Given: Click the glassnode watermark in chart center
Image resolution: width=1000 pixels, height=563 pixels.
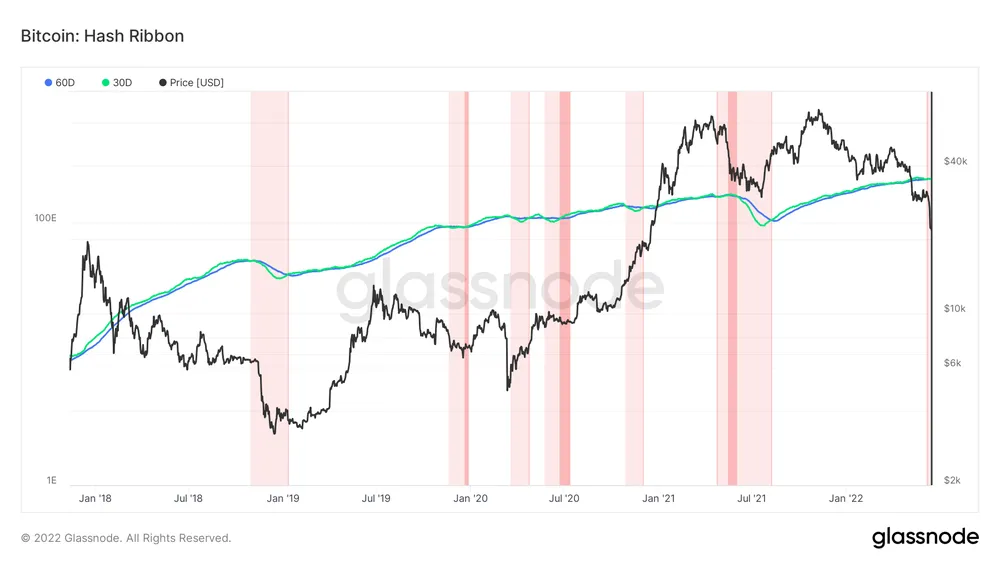Looking at the screenshot, I should (x=499, y=288).
